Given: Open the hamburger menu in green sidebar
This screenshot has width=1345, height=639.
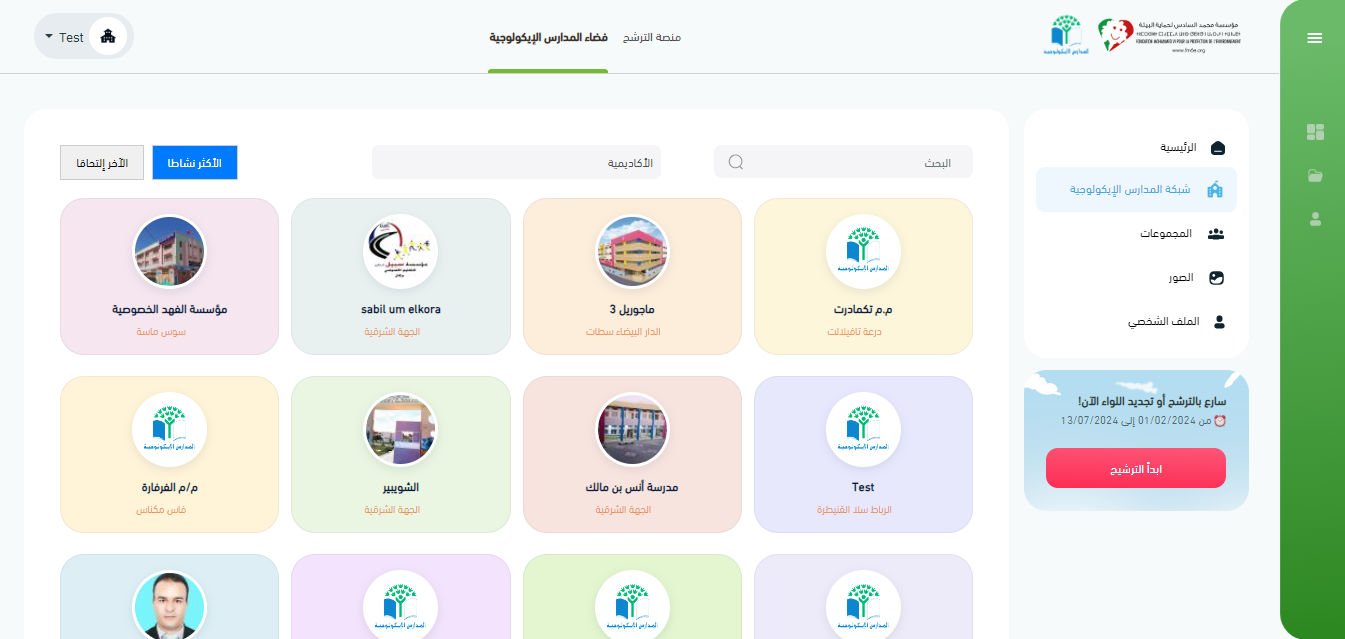Looking at the screenshot, I should click(x=1314, y=38).
